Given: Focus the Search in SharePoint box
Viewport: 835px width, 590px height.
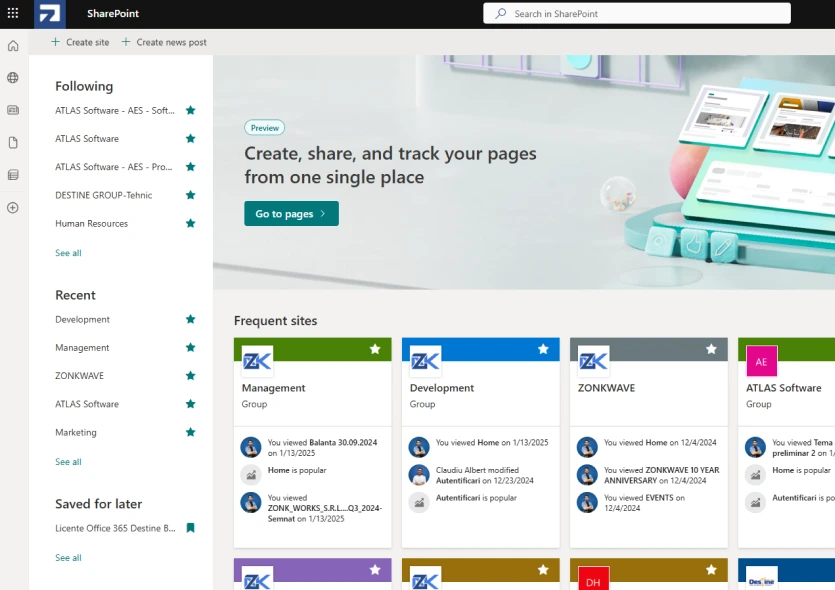Looking at the screenshot, I should coord(637,13).
